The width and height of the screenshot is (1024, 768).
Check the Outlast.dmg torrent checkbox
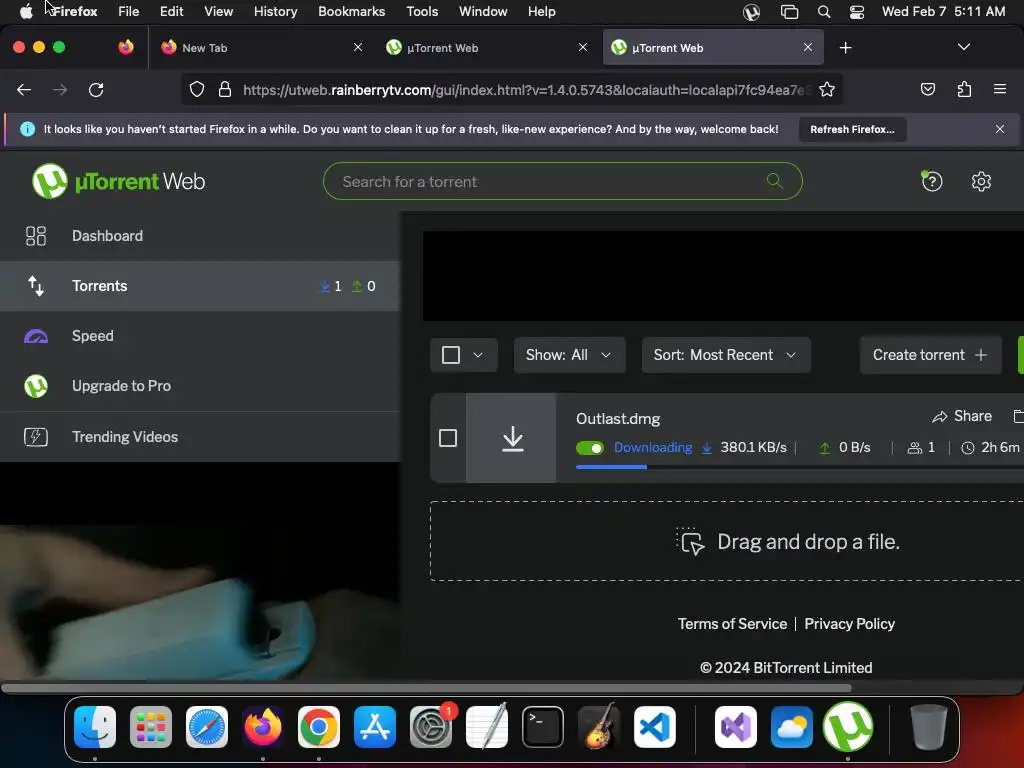[x=447, y=438]
